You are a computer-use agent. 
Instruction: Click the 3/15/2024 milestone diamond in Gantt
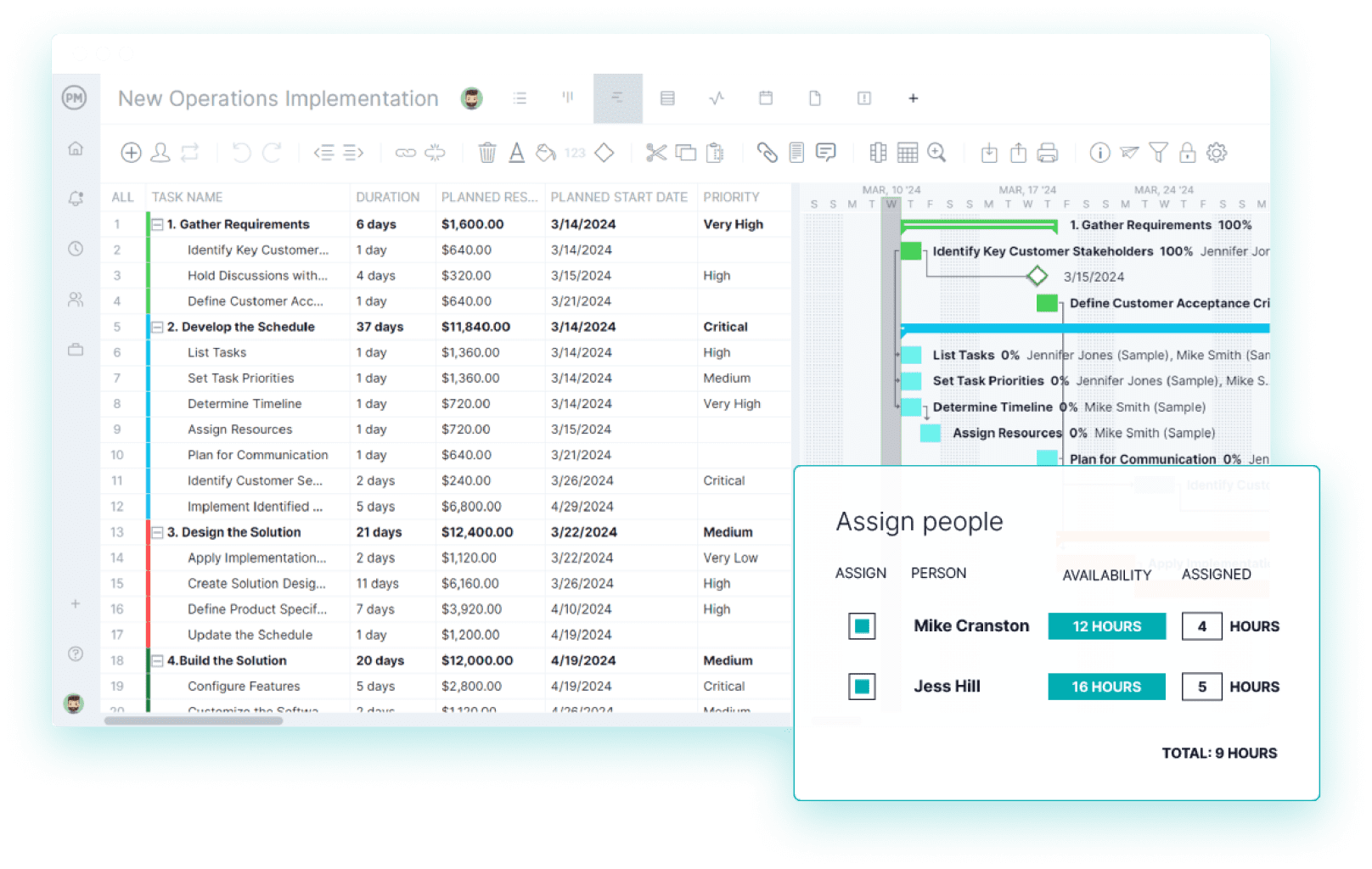(x=1037, y=276)
